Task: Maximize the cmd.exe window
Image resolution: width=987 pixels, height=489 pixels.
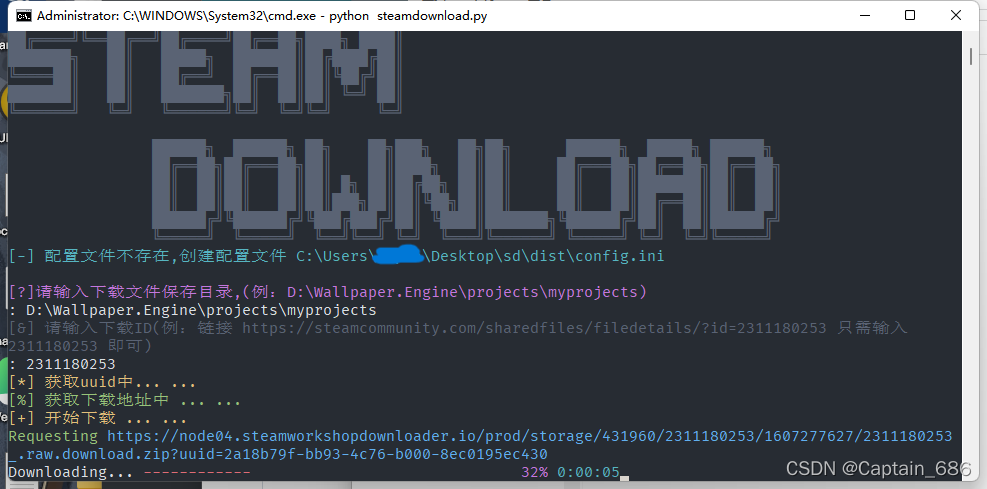Action: [910, 16]
